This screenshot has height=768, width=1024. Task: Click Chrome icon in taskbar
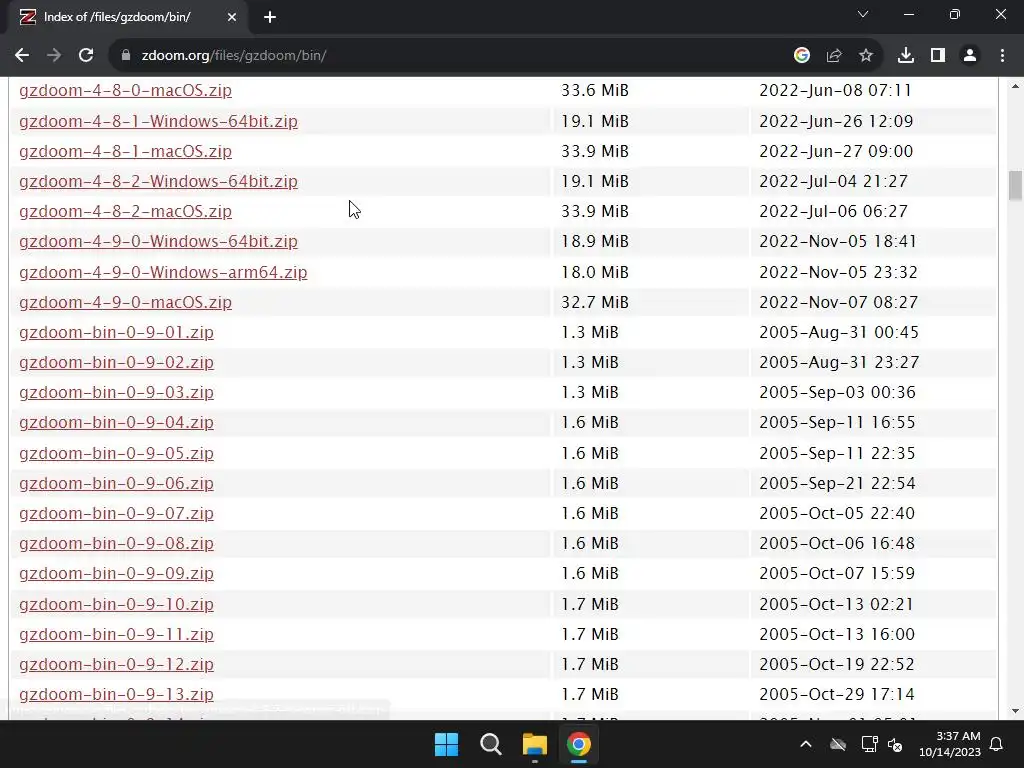point(579,744)
